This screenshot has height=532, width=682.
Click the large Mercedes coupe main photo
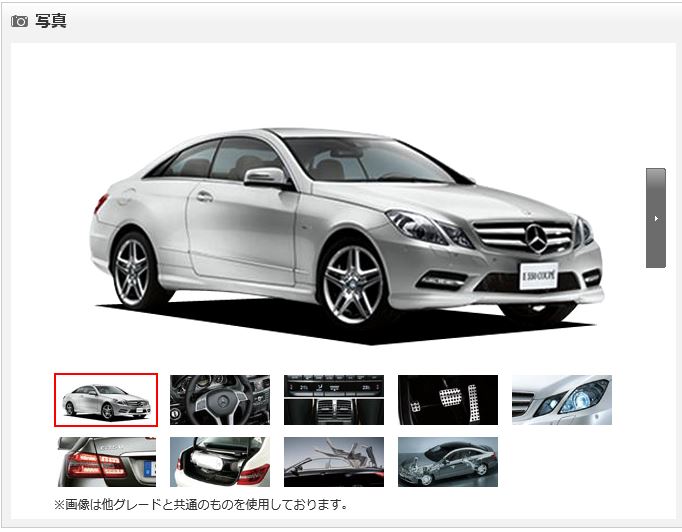click(x=347, y=236)
